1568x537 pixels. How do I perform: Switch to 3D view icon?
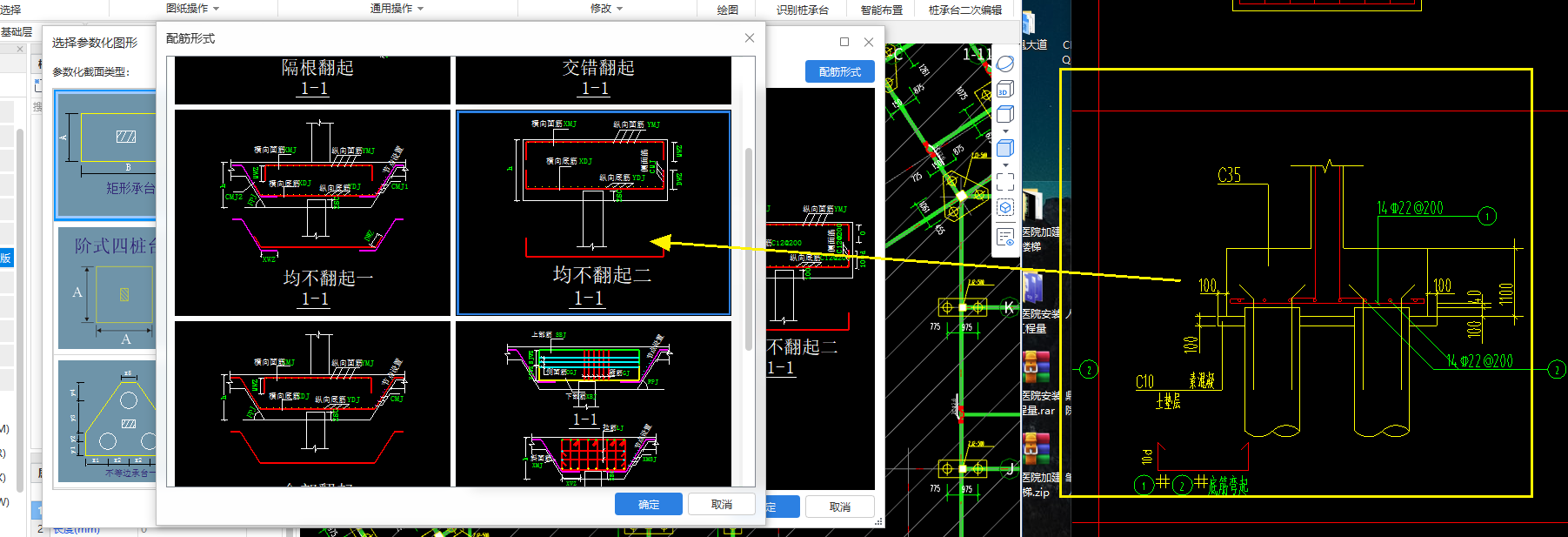tap(1005, 89)
